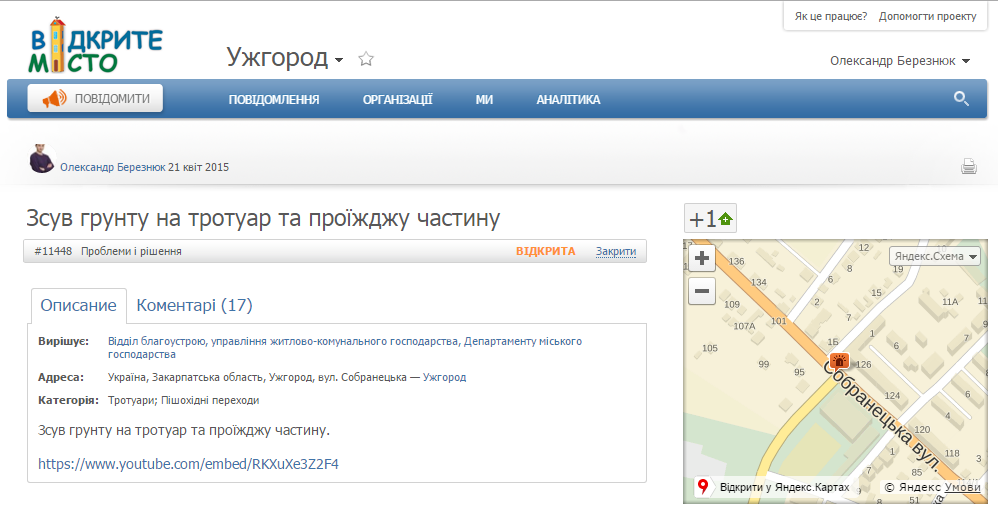
Task: Zoom in the map with plus button
Action: [x=702, y=259]
